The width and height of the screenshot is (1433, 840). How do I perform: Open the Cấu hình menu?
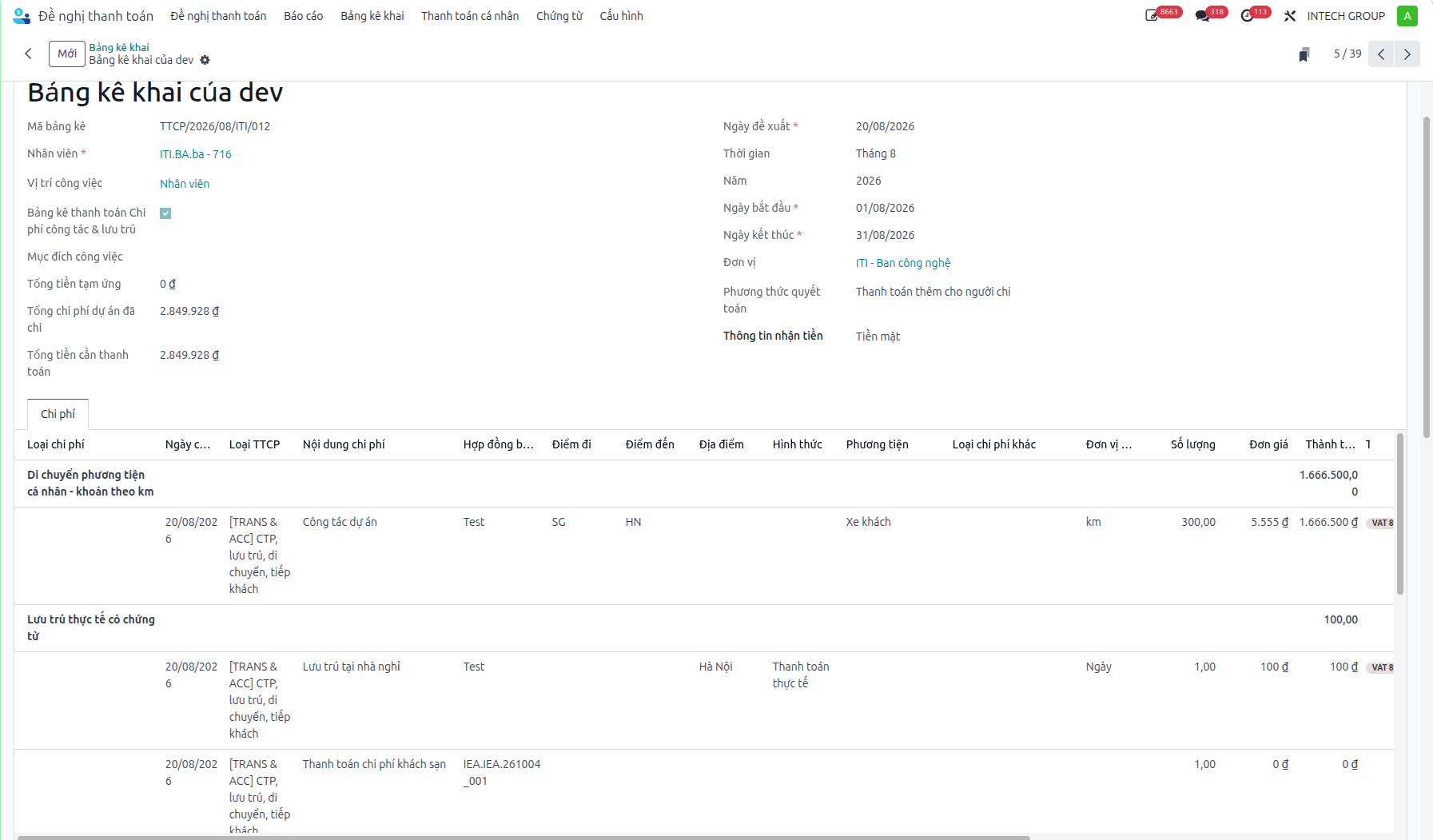click(x=621, y=16)
